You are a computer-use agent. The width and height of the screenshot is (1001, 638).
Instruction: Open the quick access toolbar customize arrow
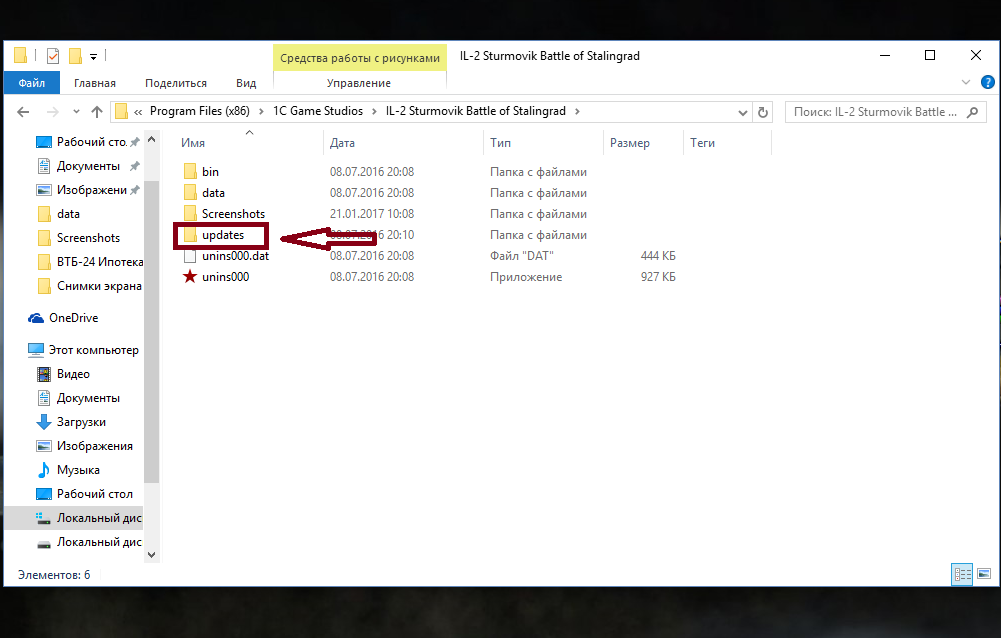click(93, 57)
